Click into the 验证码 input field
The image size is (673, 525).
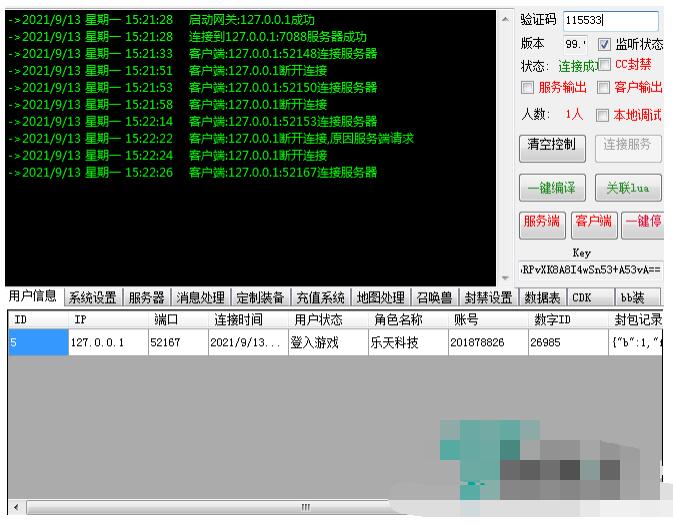coord(610,20)
